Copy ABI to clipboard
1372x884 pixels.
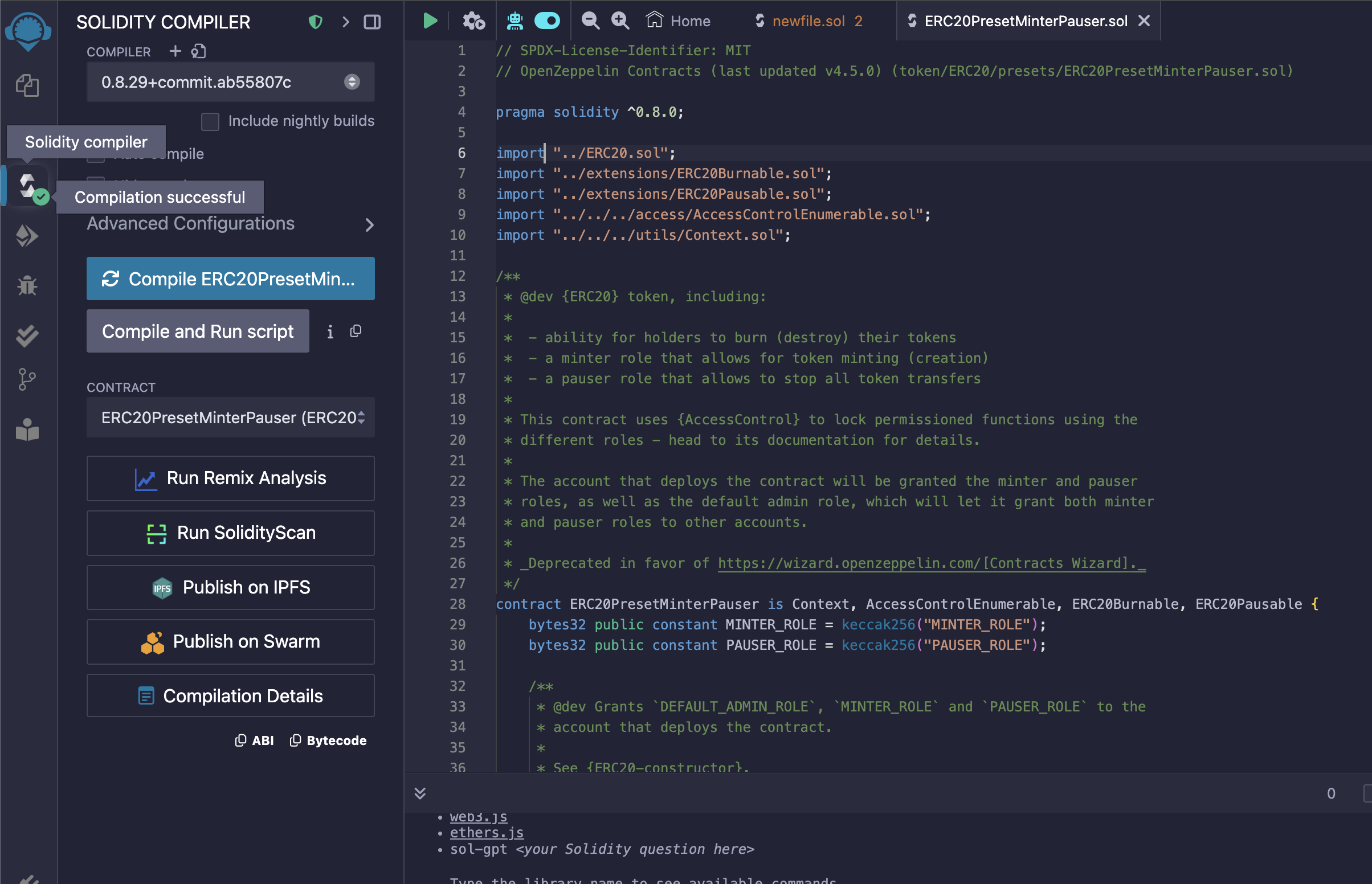pyautogui.click(x=255, y=740)
